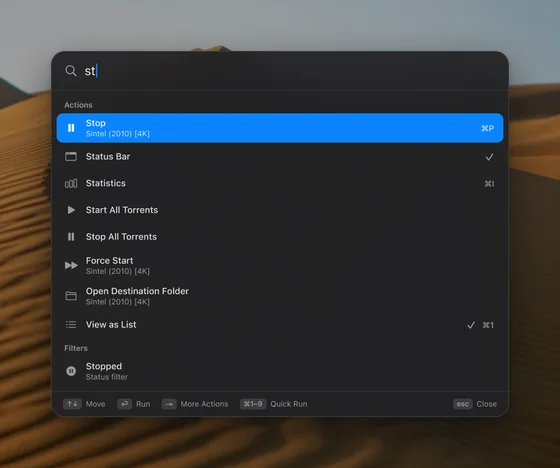
Task: Click the checkmark next to Status Bar
Action: coord(489,157)
